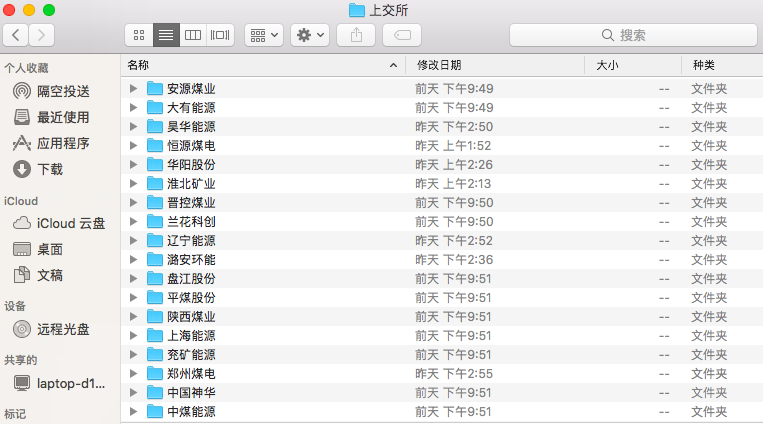The height and width of the screenshot is (424, 763).
Task: Select the 潞安环能 folder icon
Action: pyautogui.click(x=155, y=259)
